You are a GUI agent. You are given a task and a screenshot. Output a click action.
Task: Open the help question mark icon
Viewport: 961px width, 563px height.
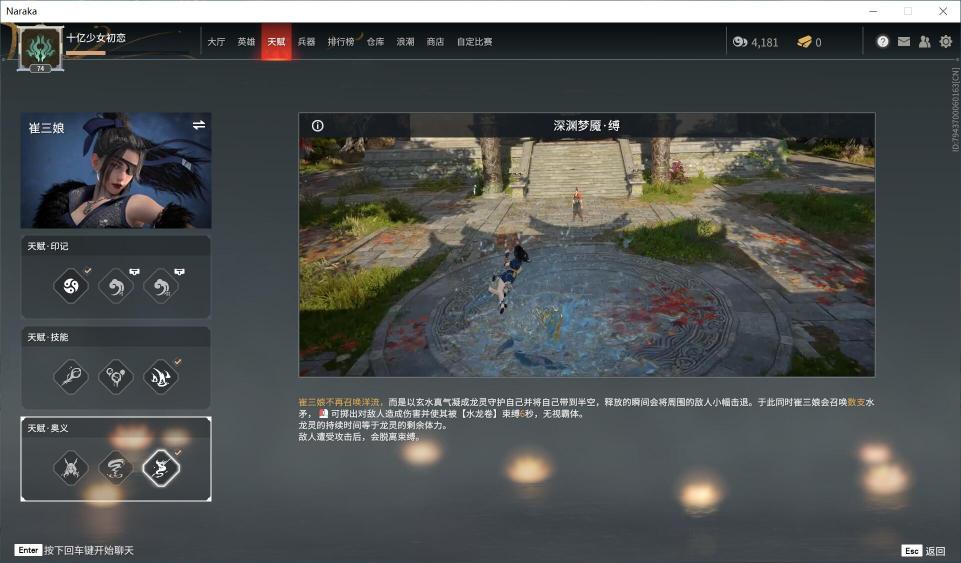[x=883, y=42]
